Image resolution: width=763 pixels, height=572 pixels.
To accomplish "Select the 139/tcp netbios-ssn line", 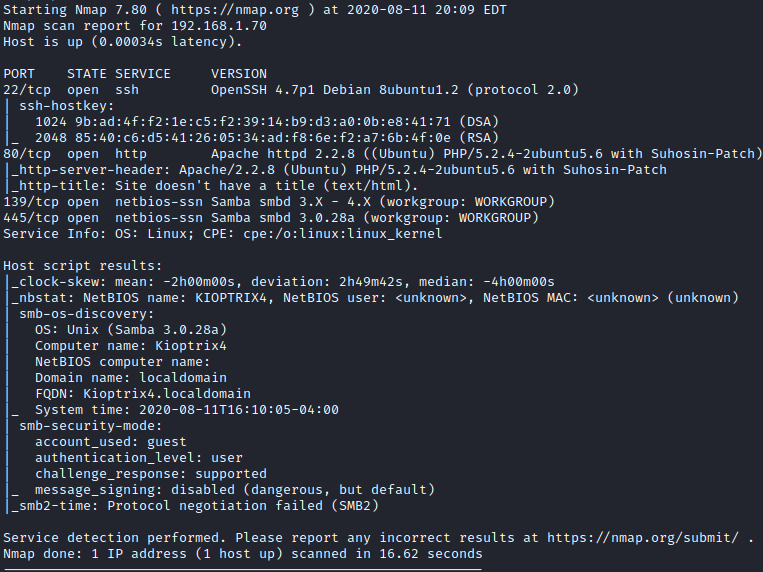I will 279,202.
